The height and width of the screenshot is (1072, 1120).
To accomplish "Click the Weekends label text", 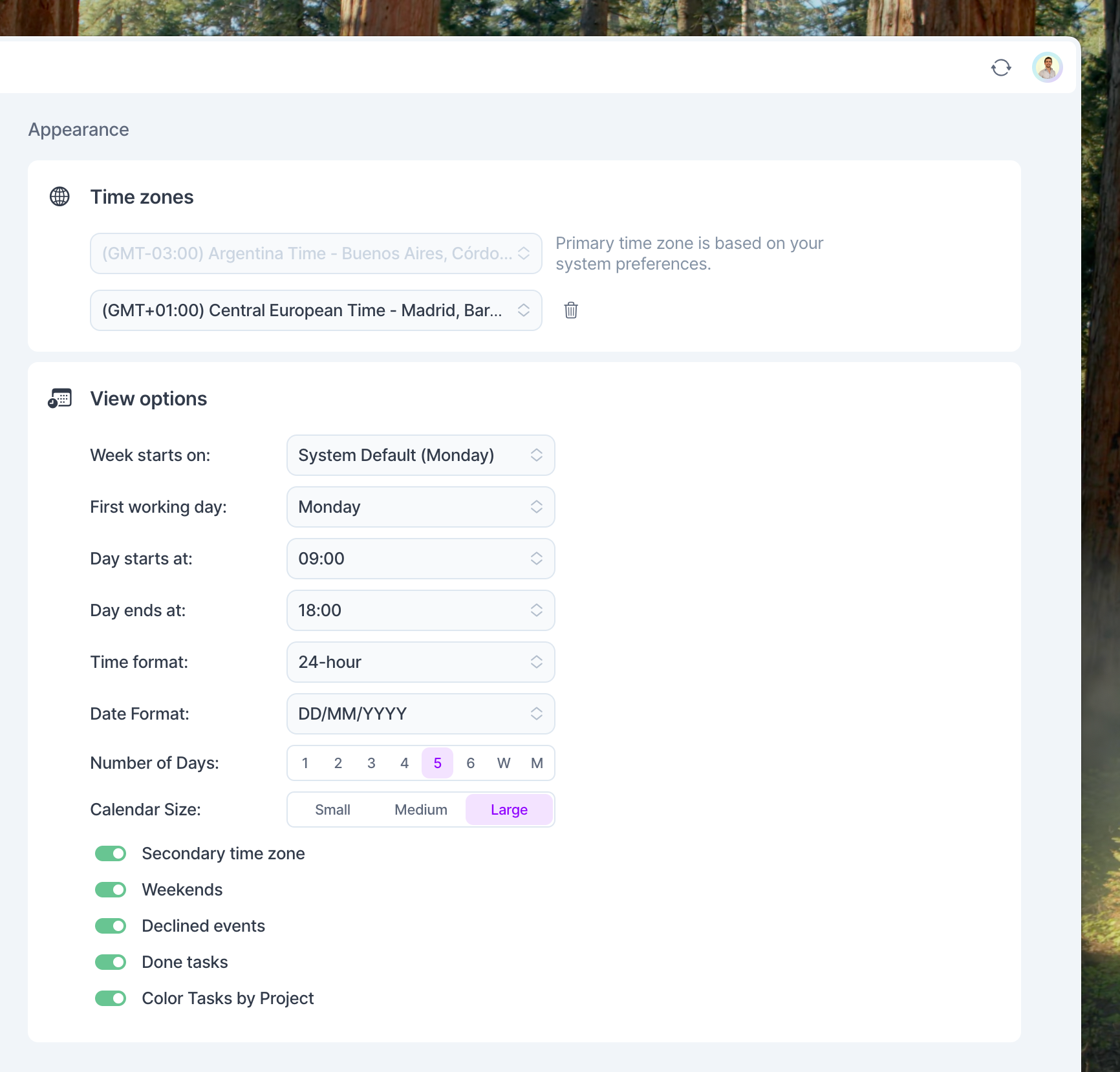I will click(182, 890).
